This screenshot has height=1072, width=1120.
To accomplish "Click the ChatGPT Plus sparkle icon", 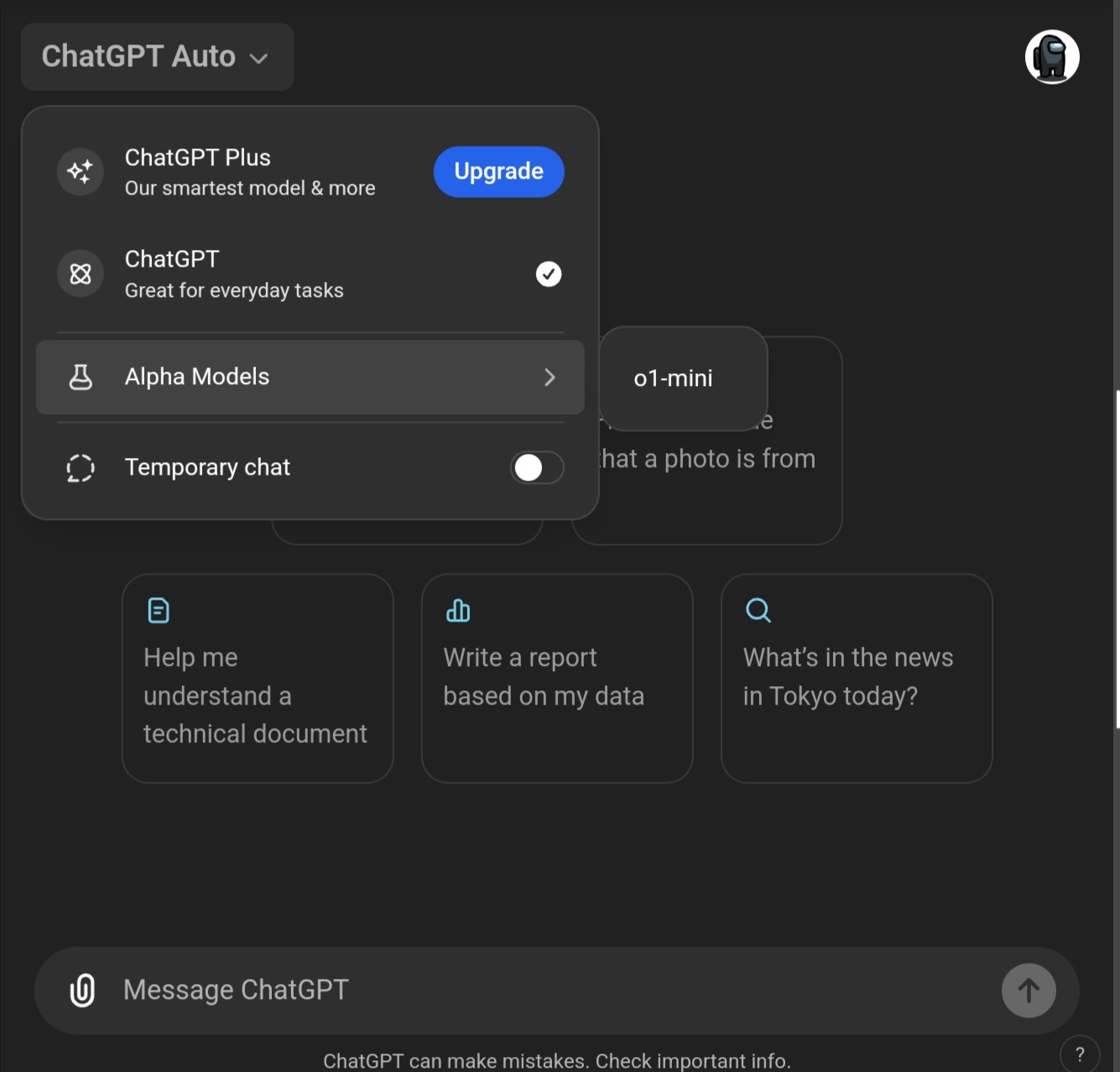I will pyautogui.click(x=80, y=171).
